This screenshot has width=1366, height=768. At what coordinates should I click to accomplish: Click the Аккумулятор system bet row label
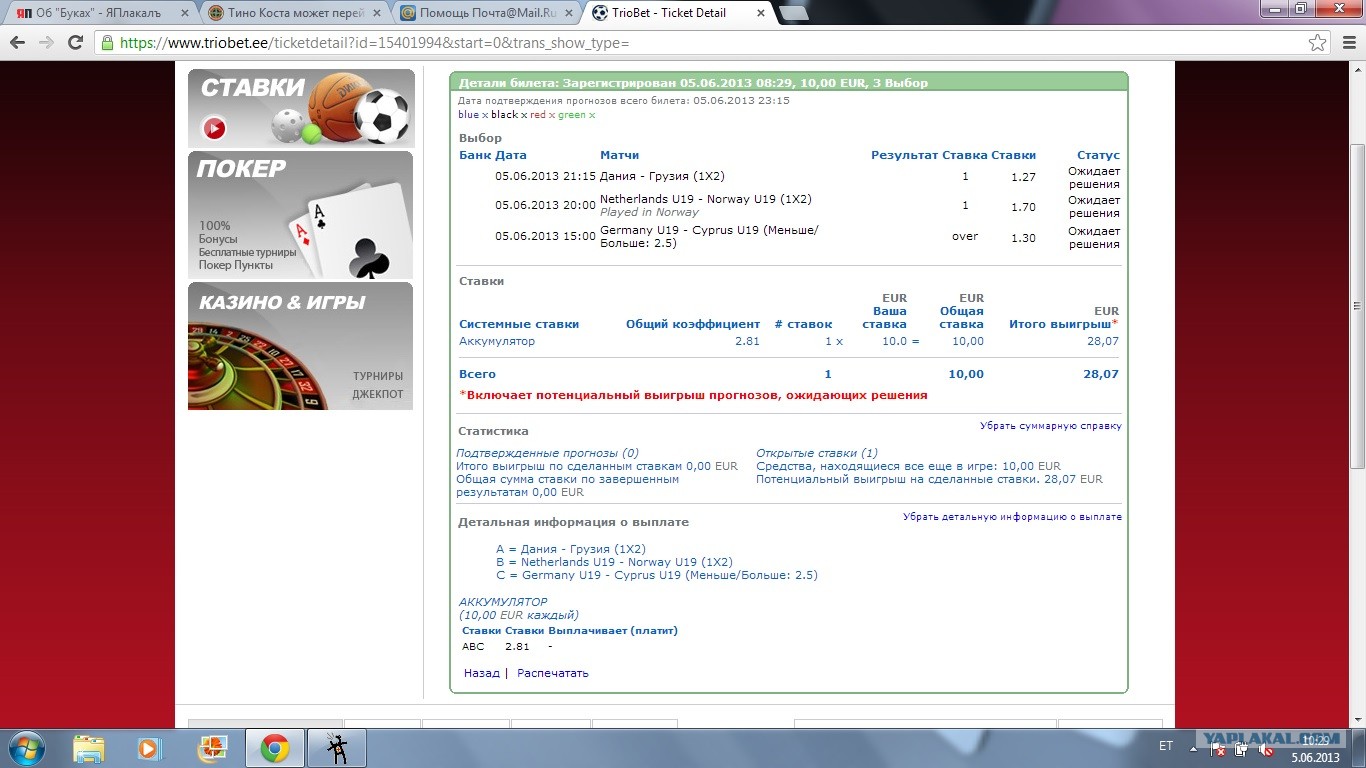497,341
